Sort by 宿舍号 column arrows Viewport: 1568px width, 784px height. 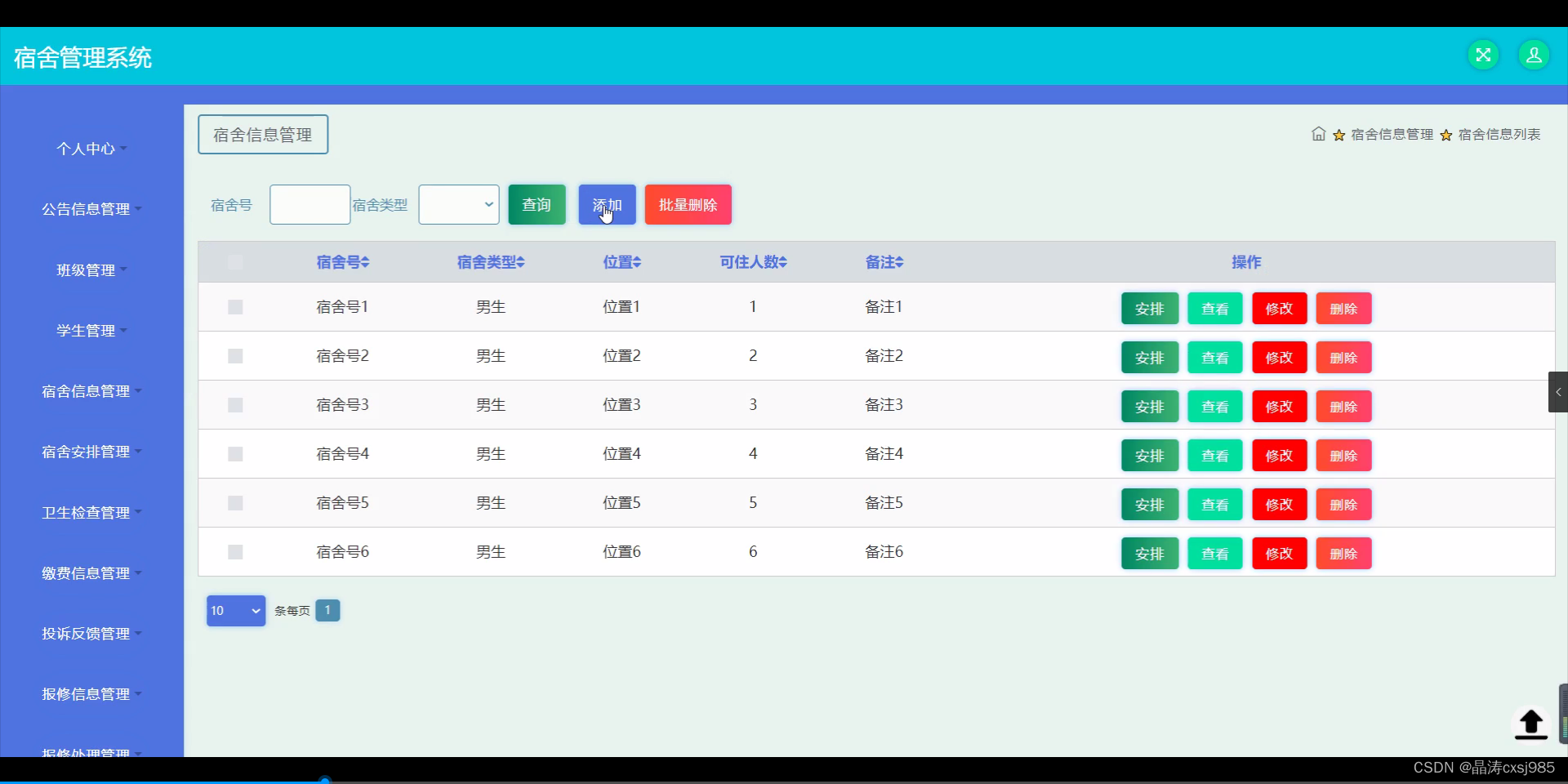(365, 262)
